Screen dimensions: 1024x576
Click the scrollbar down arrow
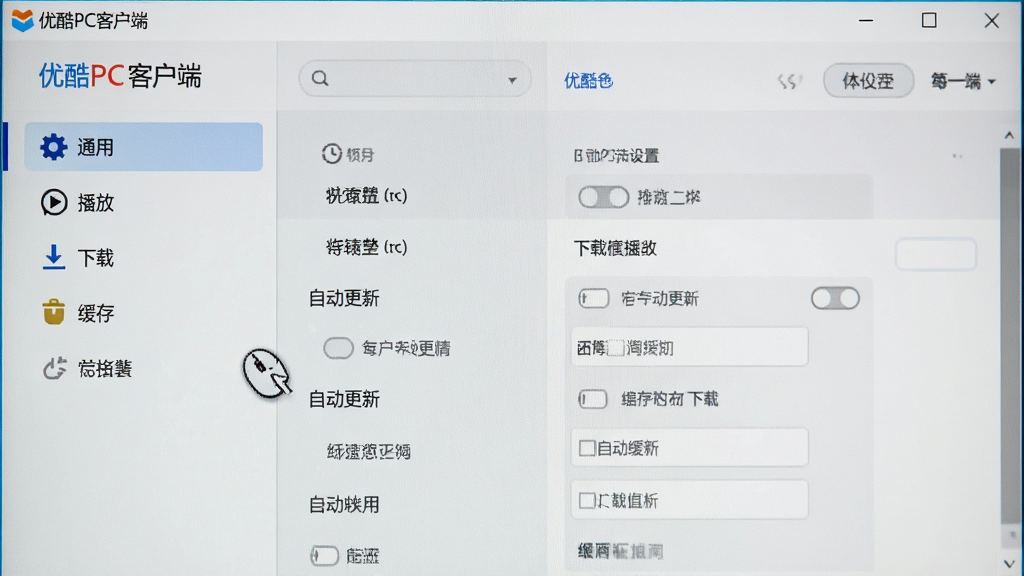pyautogui.click(x=1010, y=564)
